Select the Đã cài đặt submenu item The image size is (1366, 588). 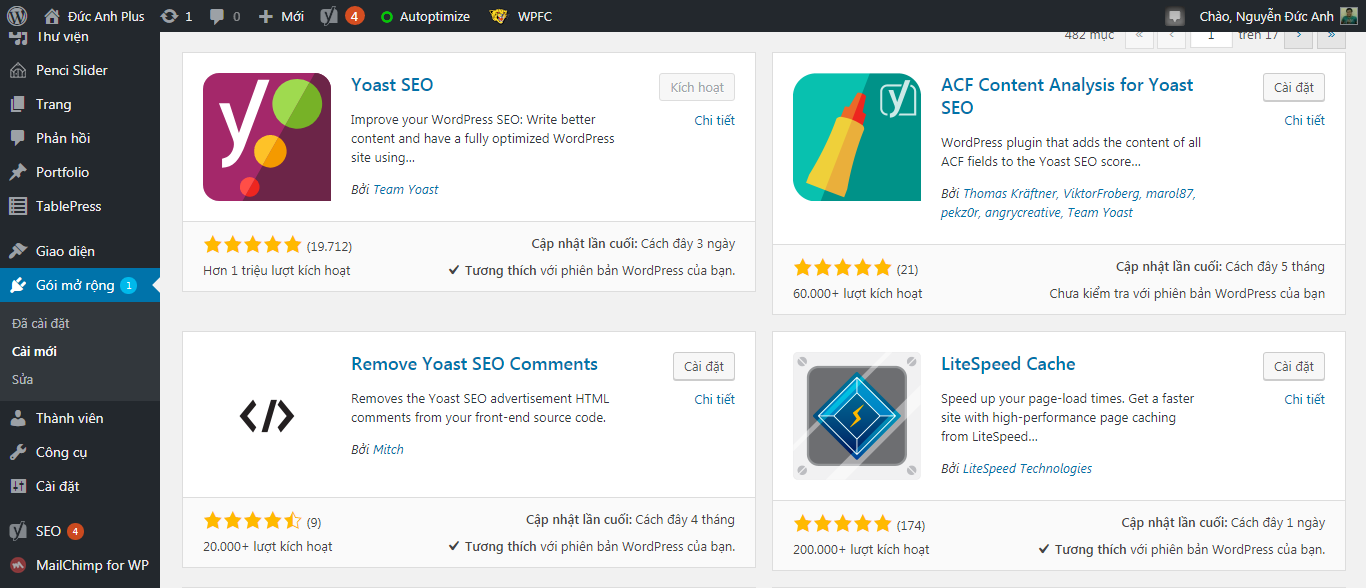41,323
